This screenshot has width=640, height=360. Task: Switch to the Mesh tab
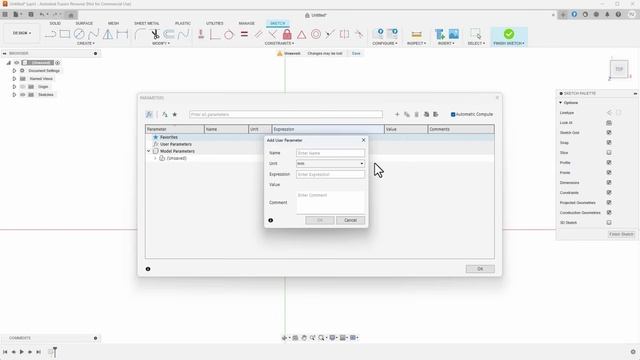pyautogui.click(x=113, y=23)
